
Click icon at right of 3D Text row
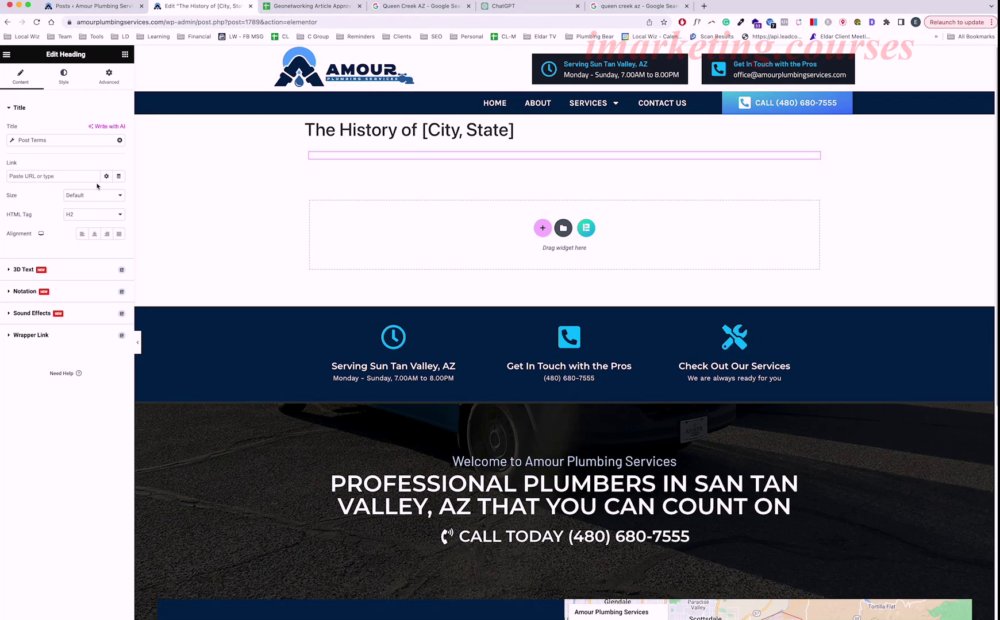pos(121,270)
